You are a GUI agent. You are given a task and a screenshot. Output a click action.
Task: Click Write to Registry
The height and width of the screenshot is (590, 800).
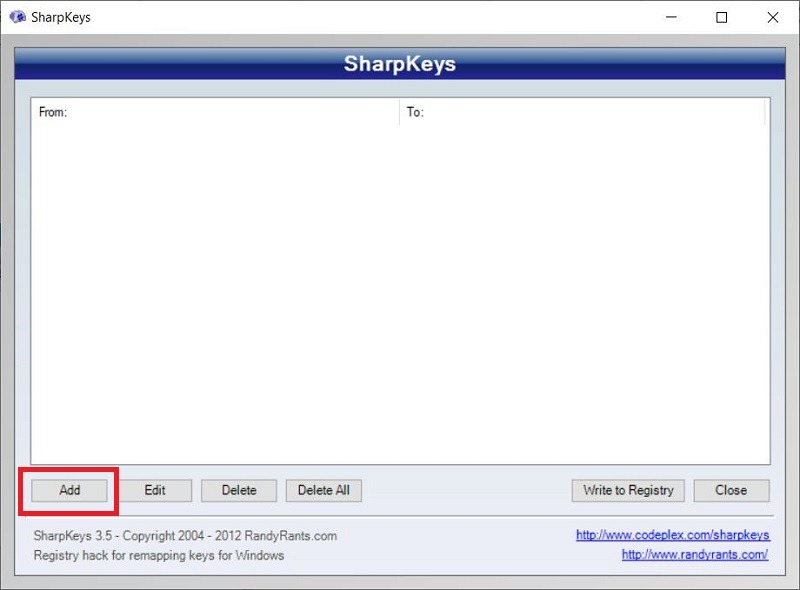627,490
